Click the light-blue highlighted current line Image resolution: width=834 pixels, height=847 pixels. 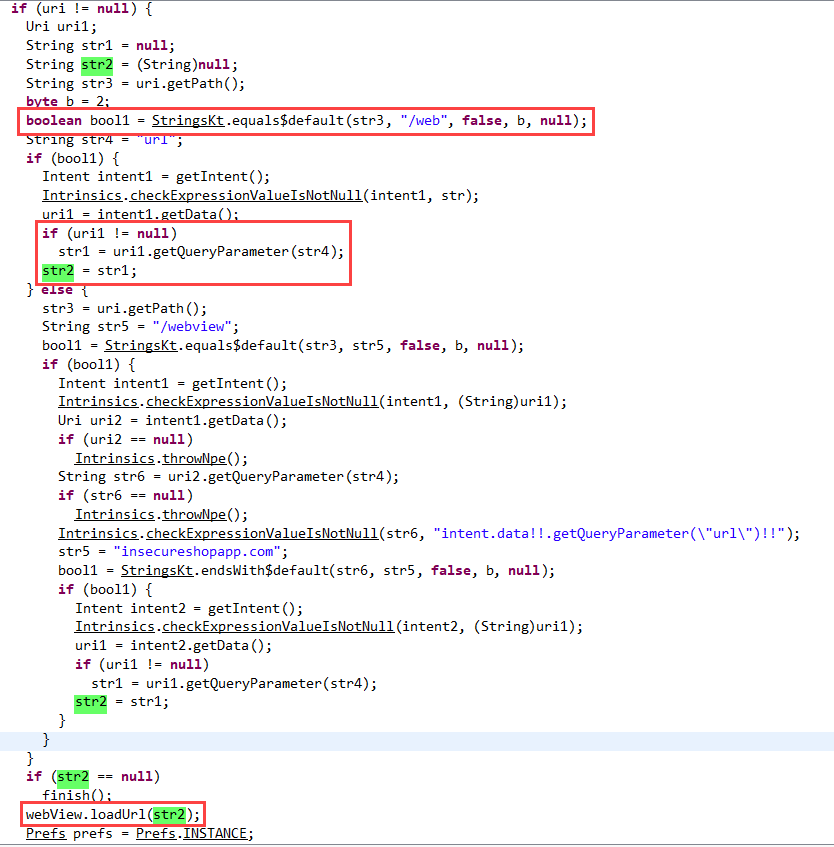pos(400,740)
